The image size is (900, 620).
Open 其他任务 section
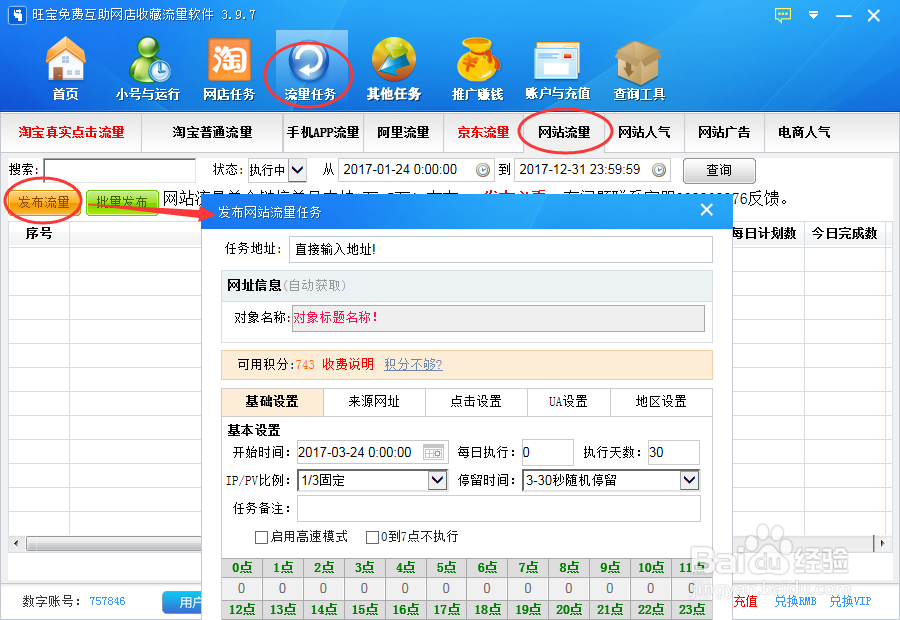pyautogui.click(x=394, y=68)
